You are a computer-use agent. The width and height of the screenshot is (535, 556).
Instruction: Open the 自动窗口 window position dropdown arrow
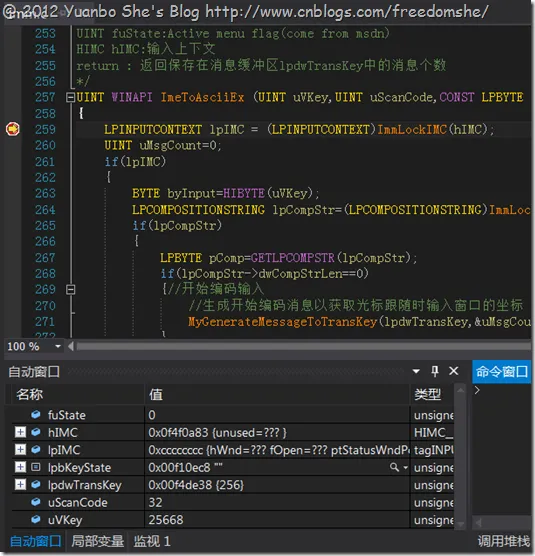(x=416, y=372)
